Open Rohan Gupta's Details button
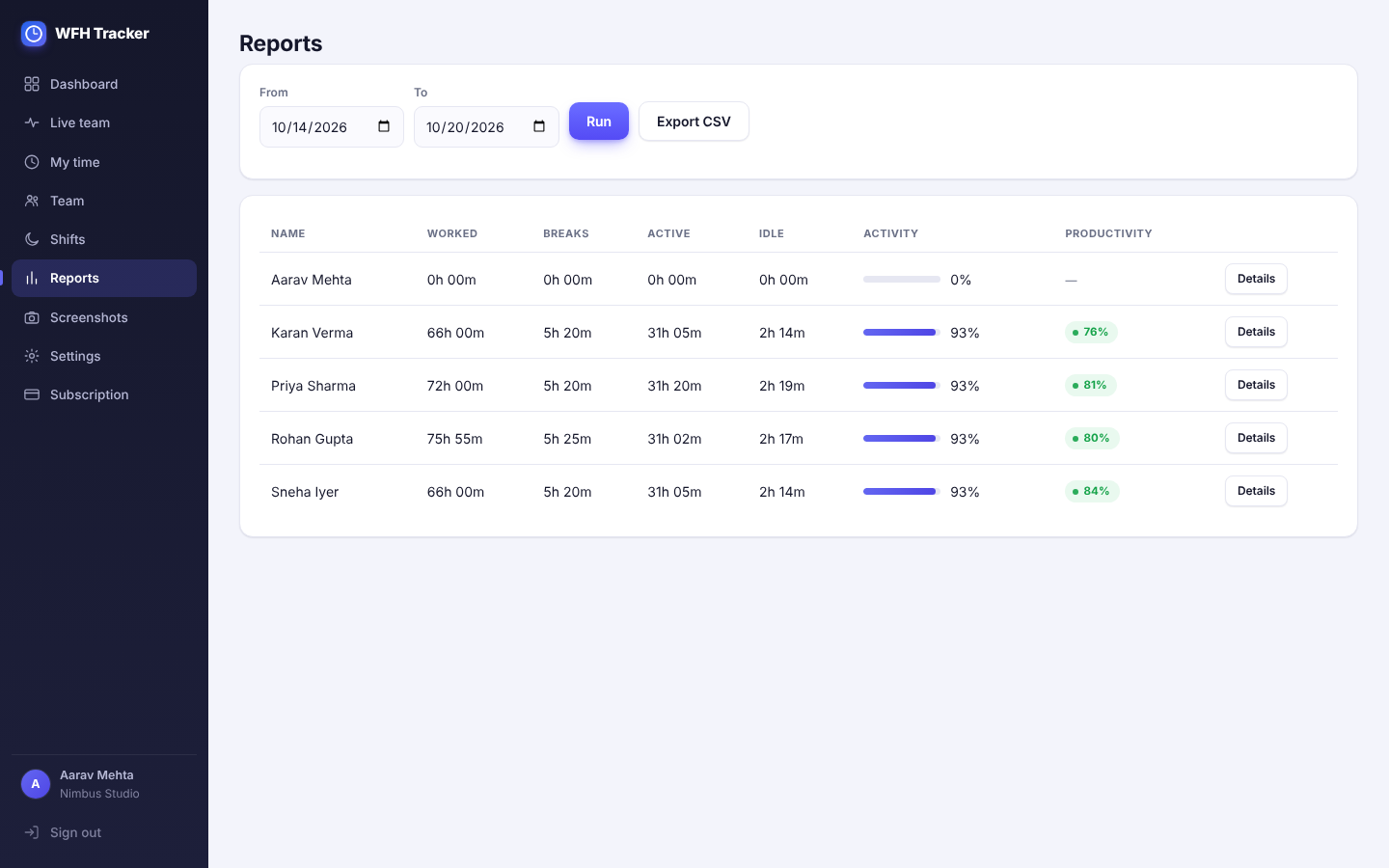 (1256, 438)
